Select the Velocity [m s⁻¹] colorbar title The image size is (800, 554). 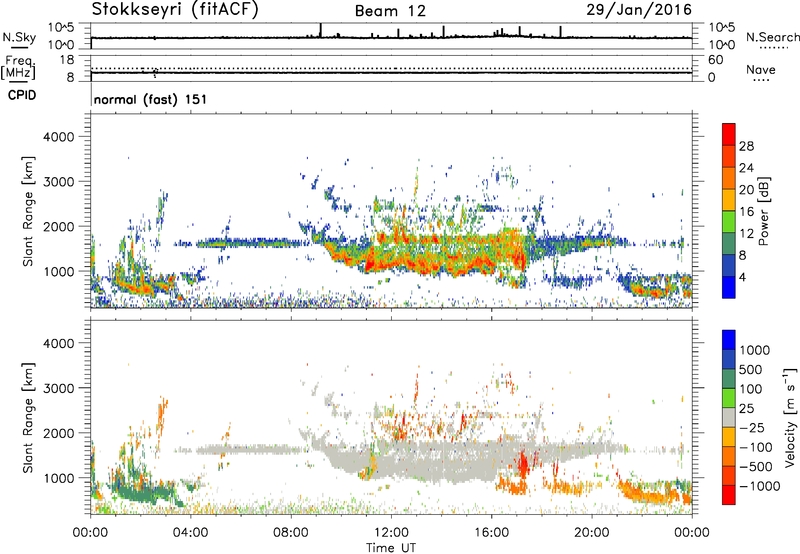790,417
